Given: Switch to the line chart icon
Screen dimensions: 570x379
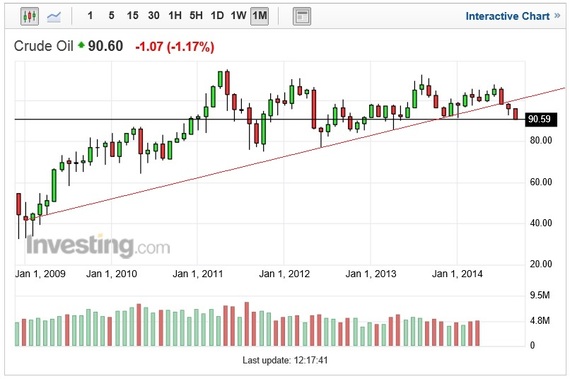Looking at the screenshot, I should click(54, 16).
